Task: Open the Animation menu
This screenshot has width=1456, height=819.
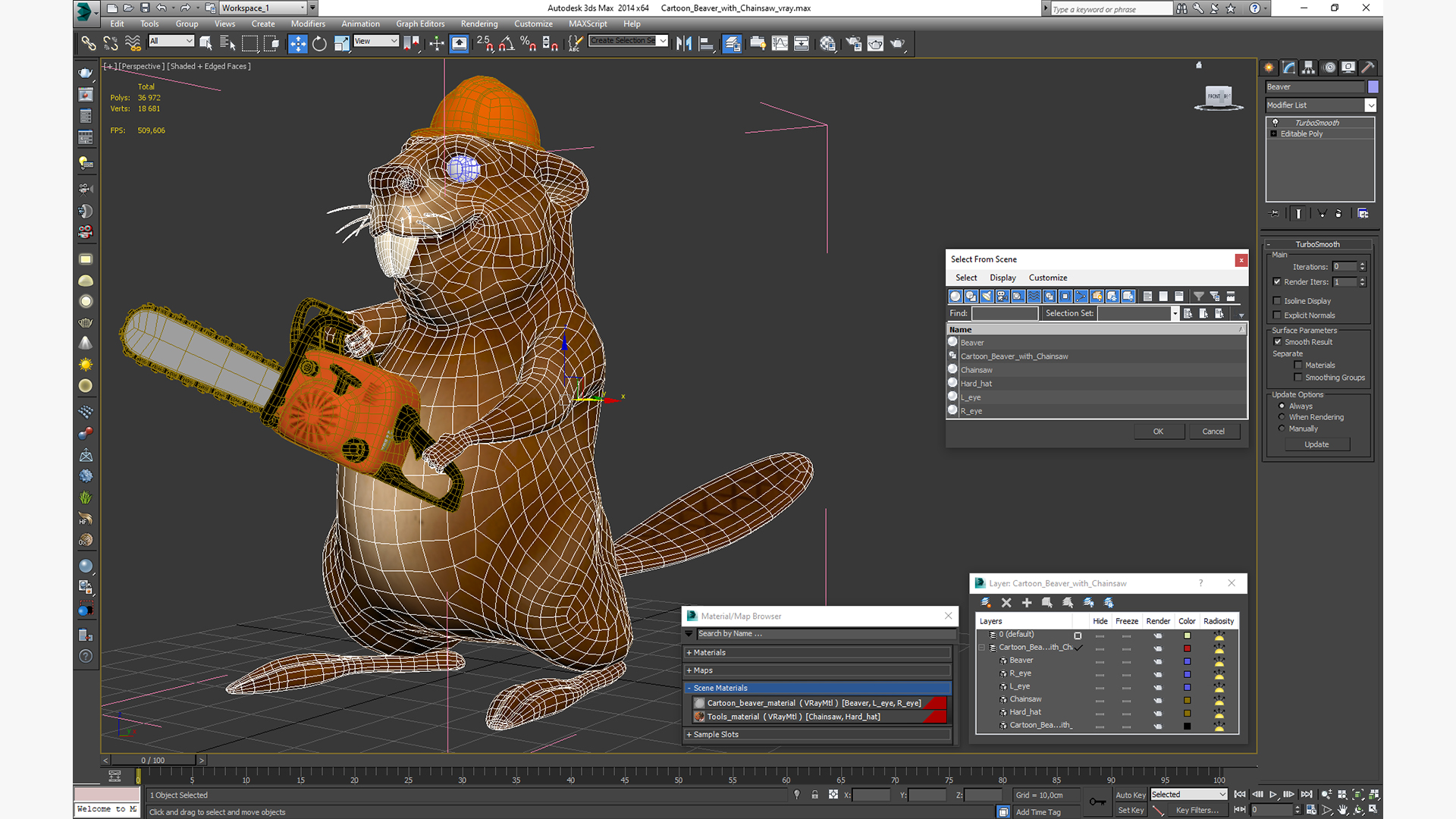Action: (x=360, y=24)
